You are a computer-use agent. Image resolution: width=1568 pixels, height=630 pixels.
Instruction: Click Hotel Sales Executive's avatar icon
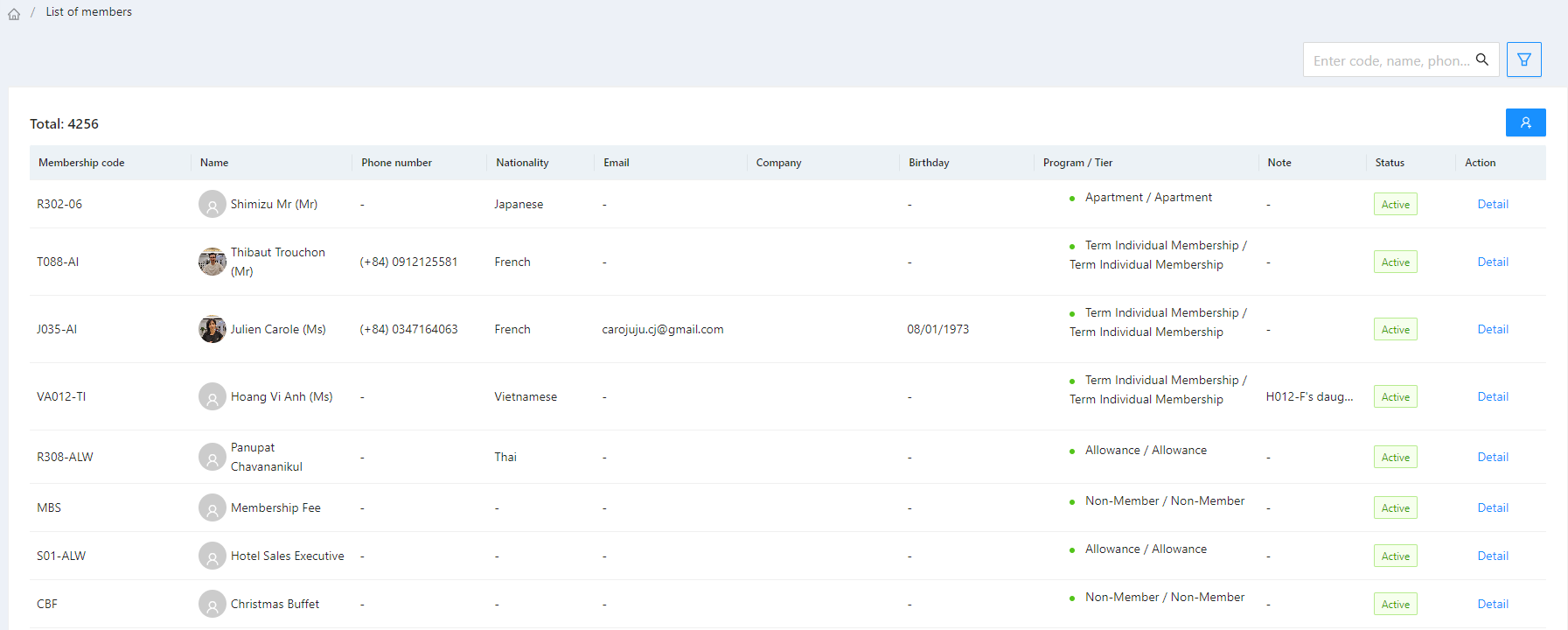coord(212,556)
